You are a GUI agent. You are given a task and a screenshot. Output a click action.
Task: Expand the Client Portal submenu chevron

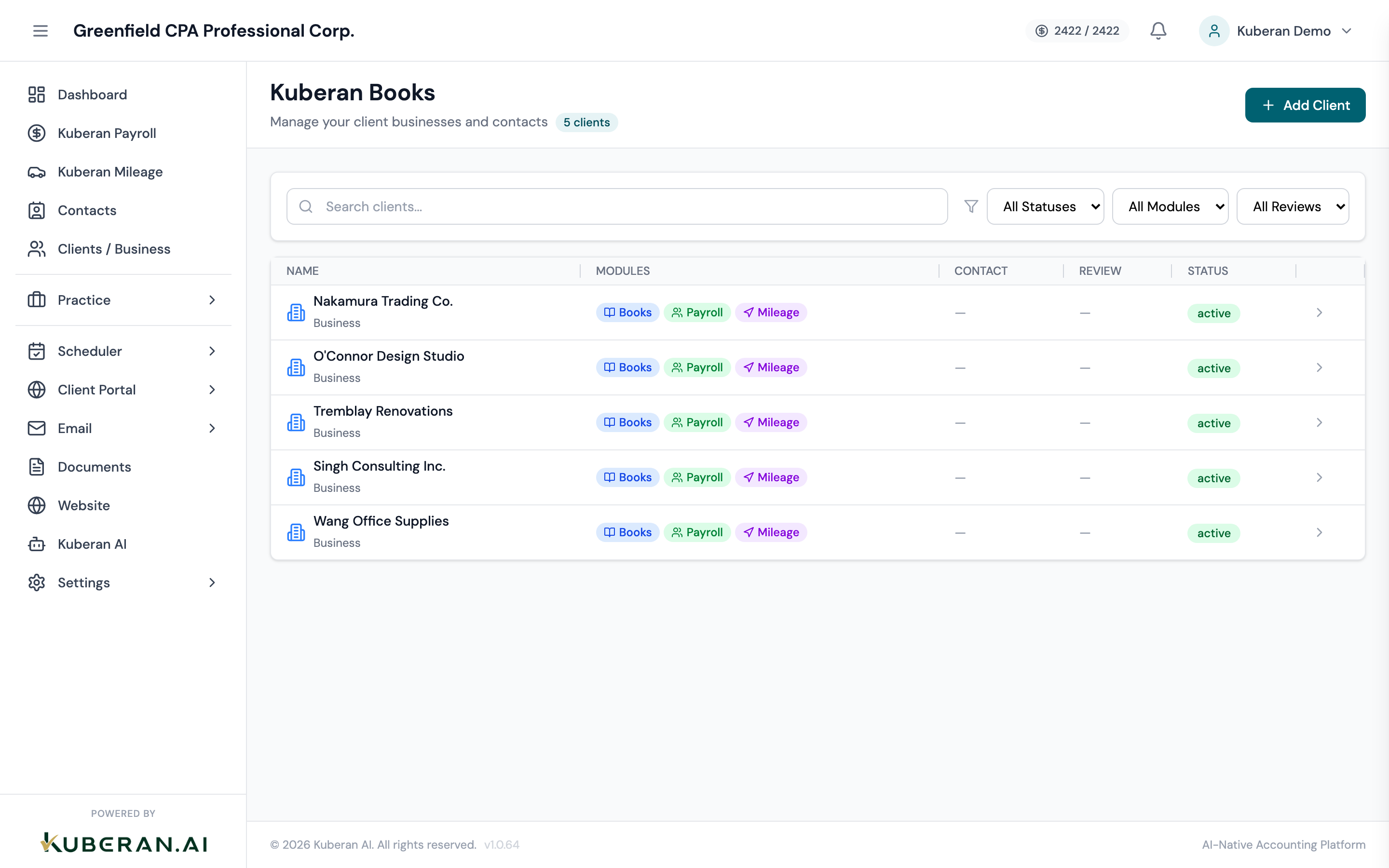212,389
